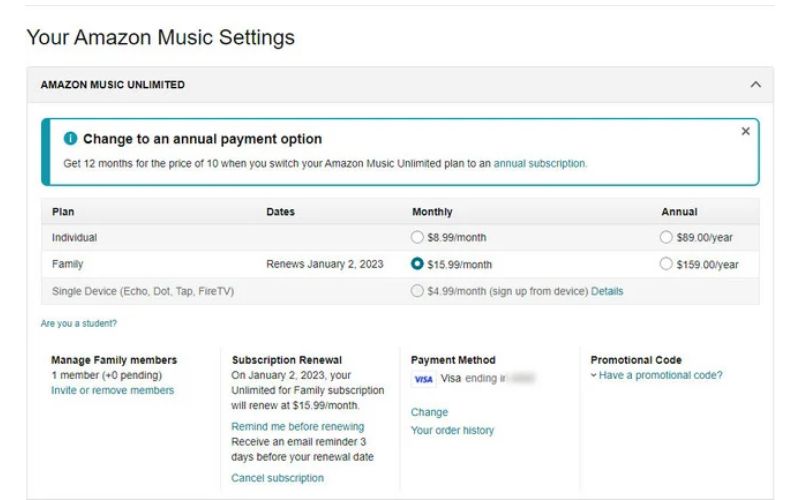
Task: View Your order history
Action: coord(452,430)
